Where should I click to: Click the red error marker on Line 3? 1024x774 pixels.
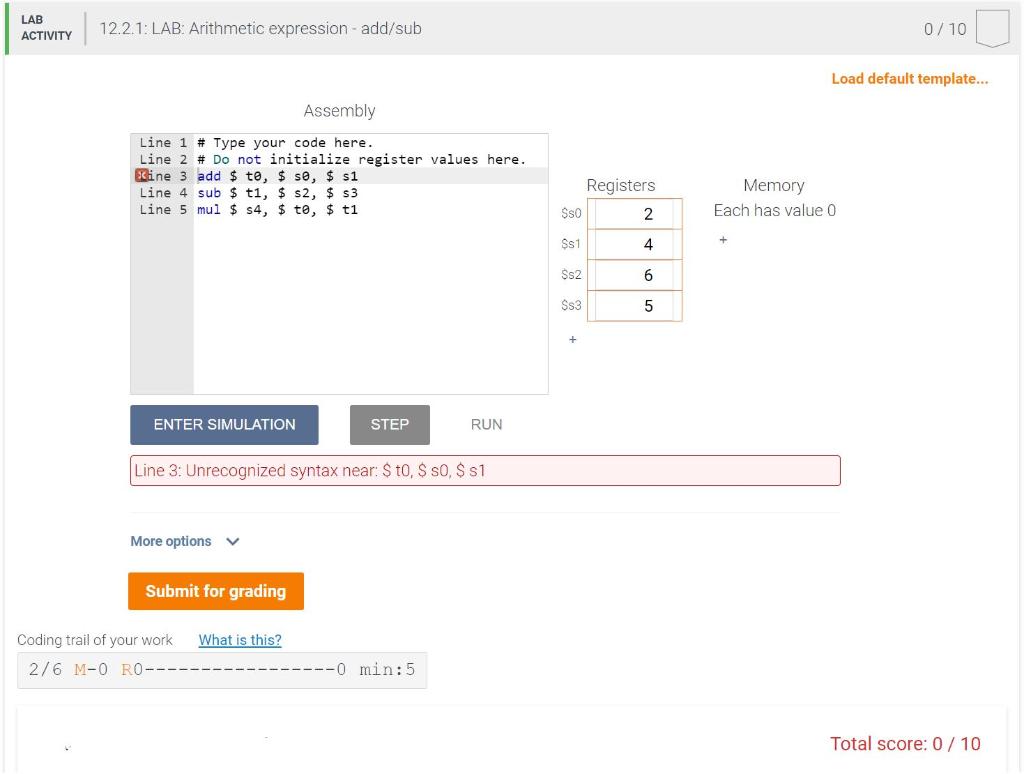tap(143, 175)
